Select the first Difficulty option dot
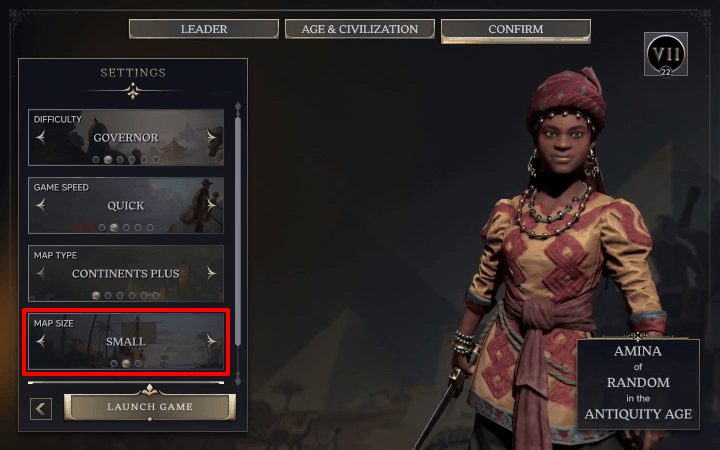The image size is (720, 450). 96,159
